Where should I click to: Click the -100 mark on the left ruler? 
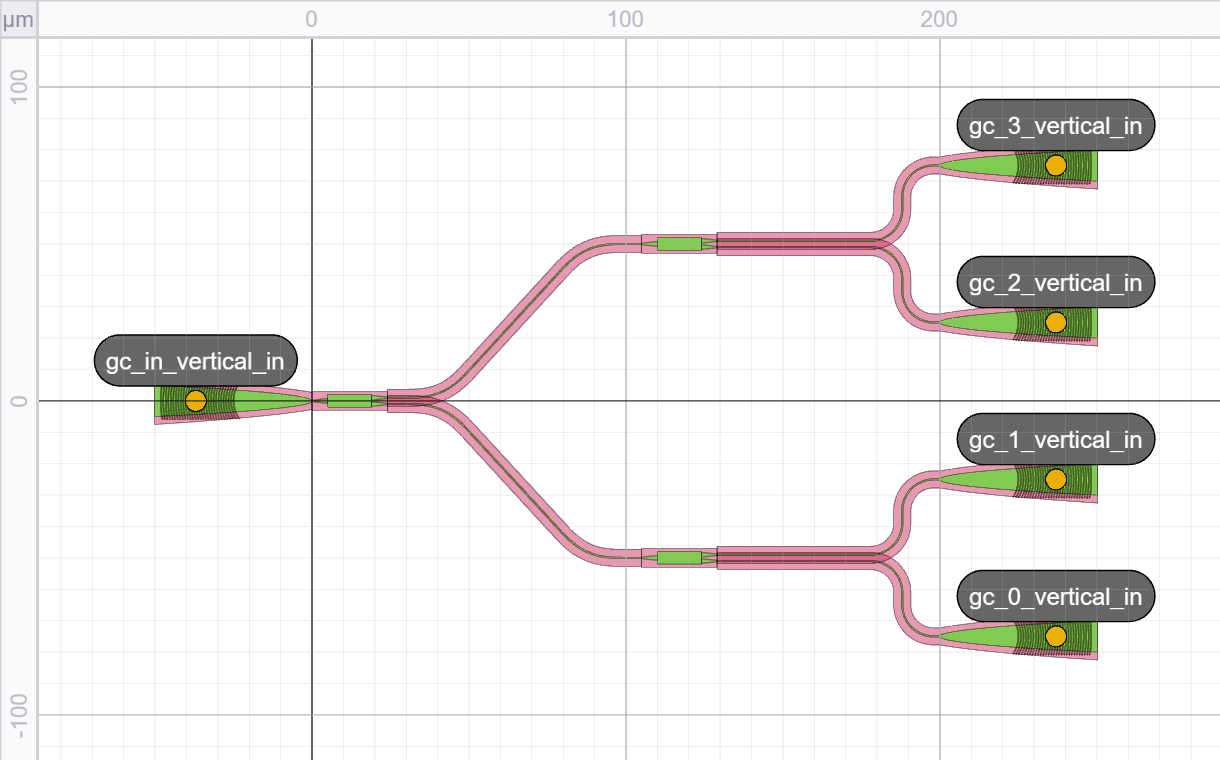[18, 714]
